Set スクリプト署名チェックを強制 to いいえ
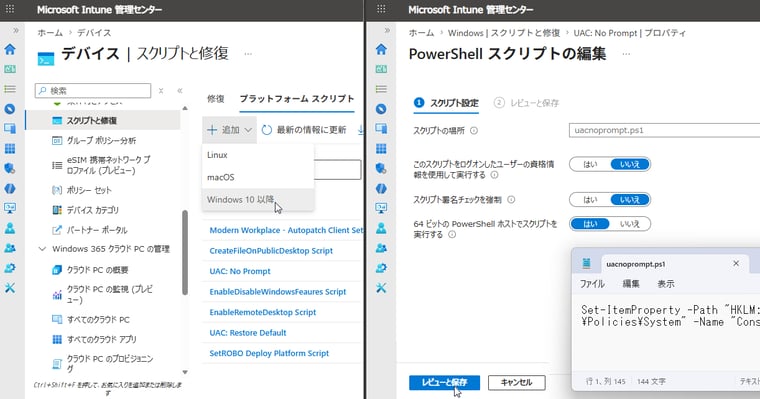Screen dimensions: 760x399 pos(630,199)
